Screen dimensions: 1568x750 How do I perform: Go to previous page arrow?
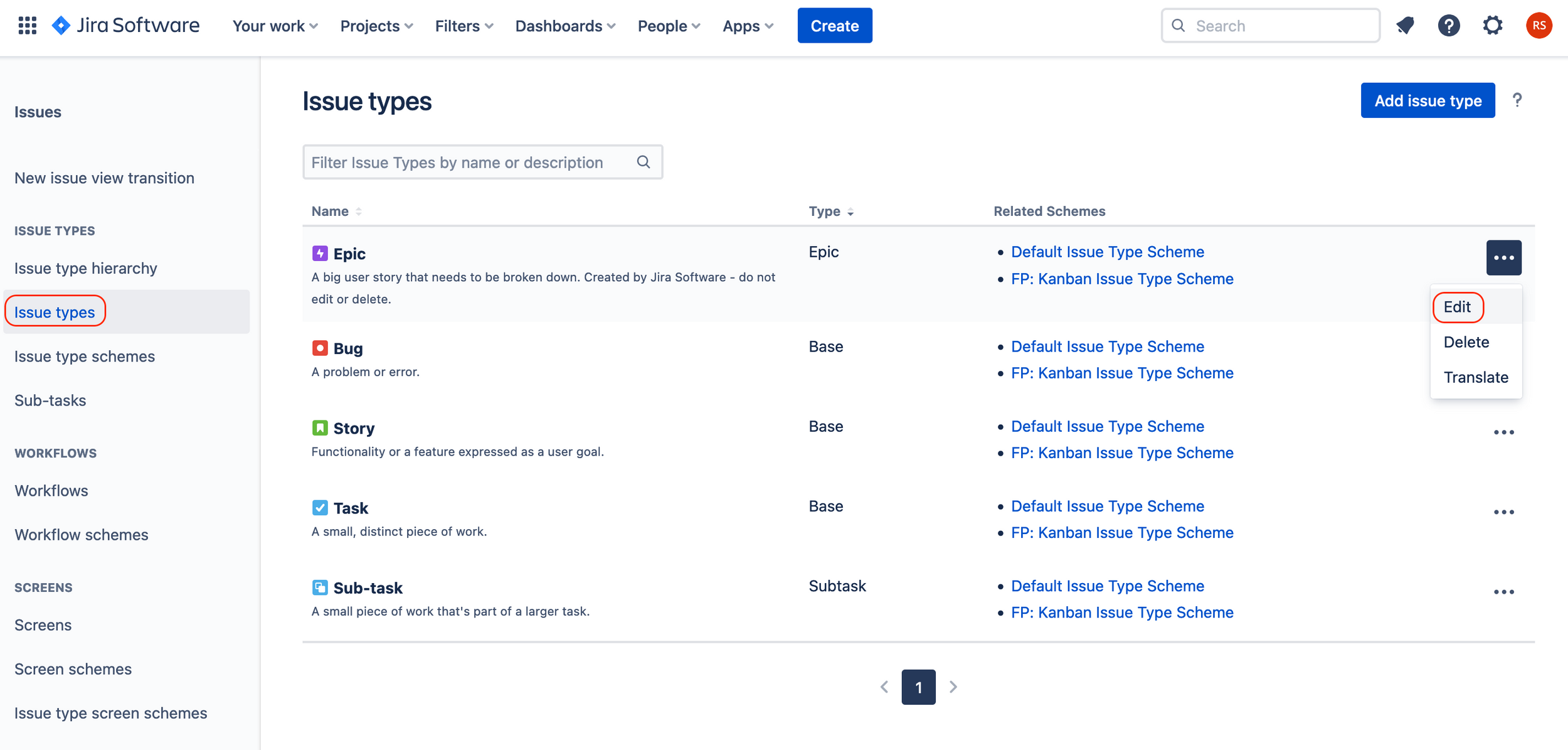tap(884, 687)
